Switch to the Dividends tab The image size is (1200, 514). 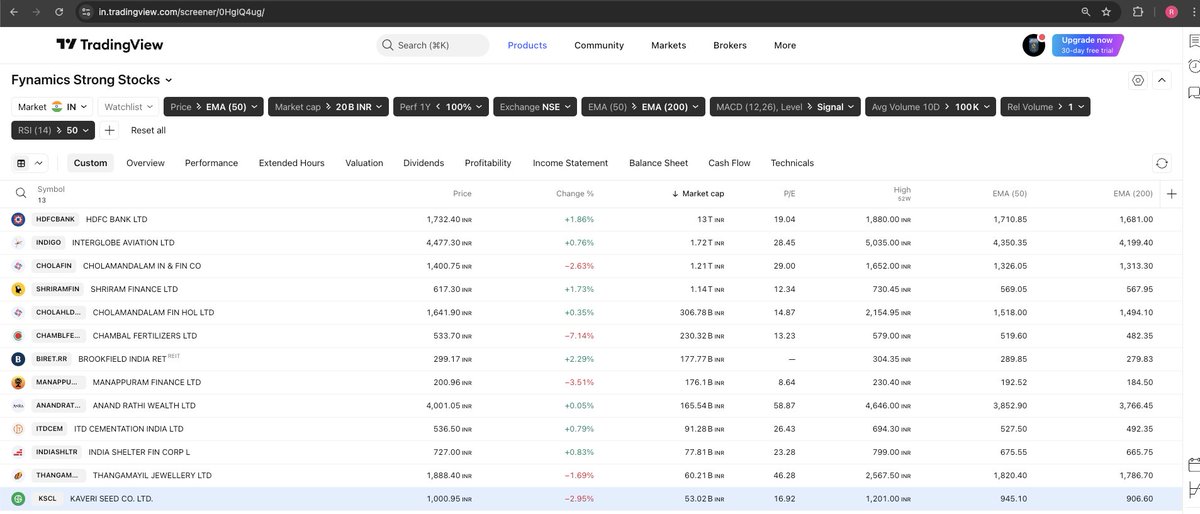[x=423, y=163]
